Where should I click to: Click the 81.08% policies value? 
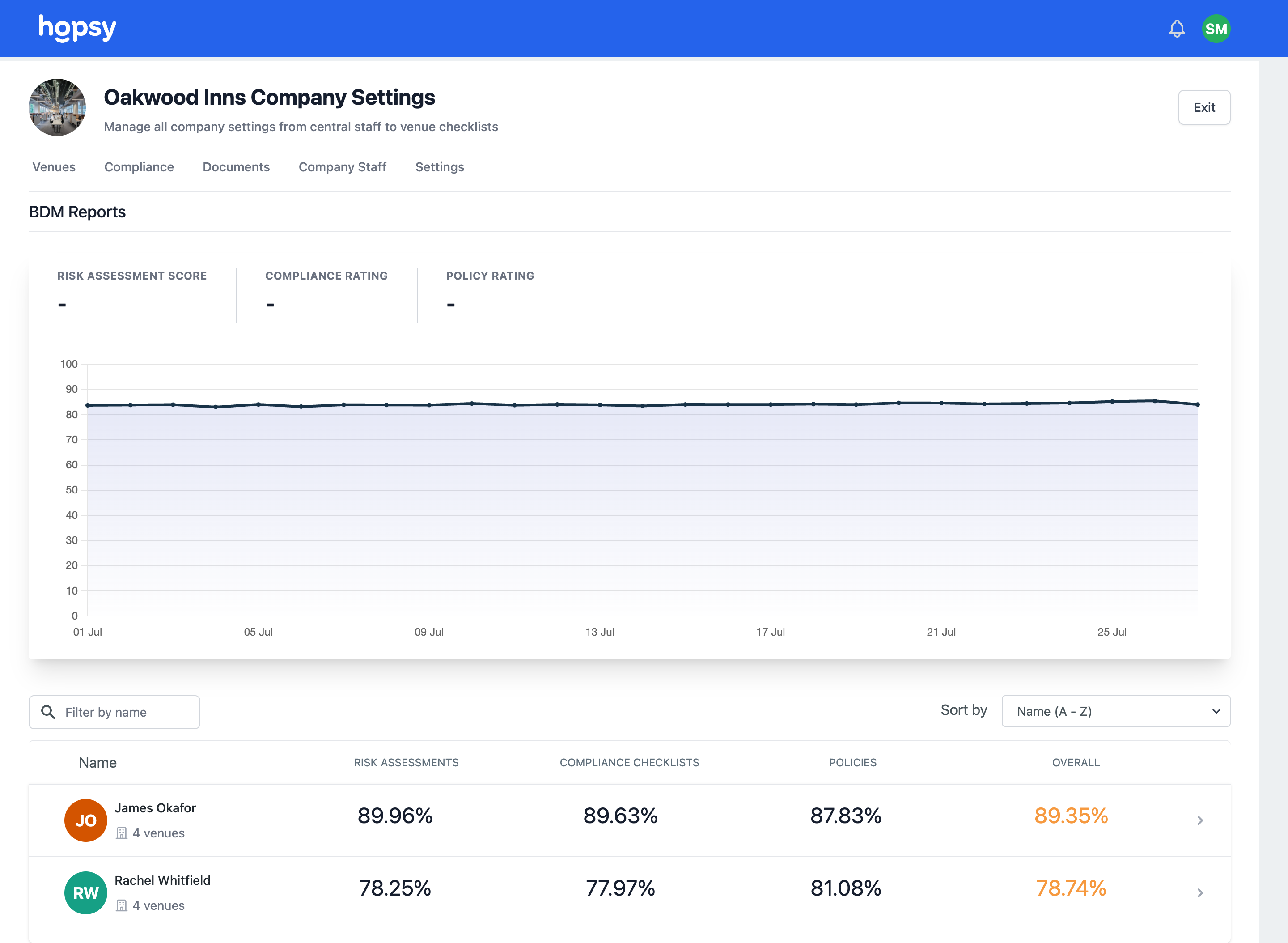pyautogui.click(x=846, y=888)
